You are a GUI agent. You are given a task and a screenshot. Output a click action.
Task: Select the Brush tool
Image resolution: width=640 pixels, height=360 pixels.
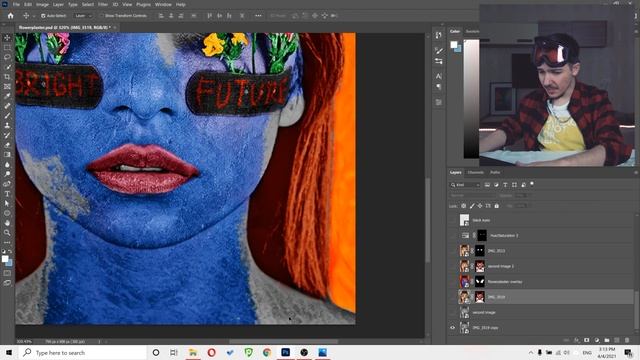[7, 116]
